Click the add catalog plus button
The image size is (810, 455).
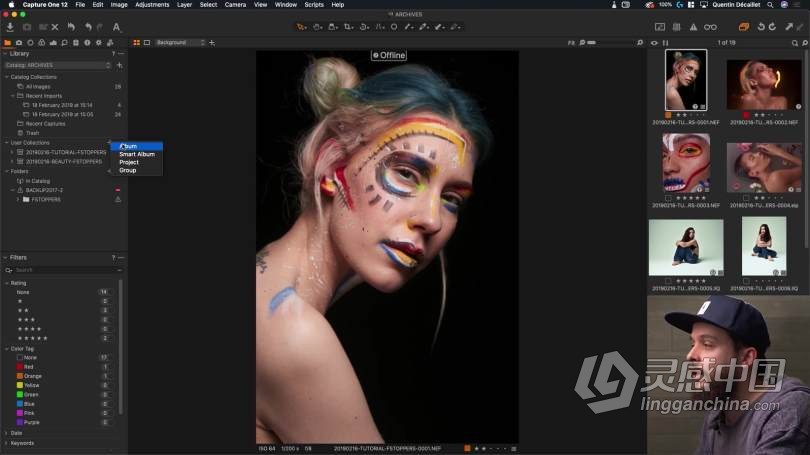pyautogui.click(x=119, y=65)
